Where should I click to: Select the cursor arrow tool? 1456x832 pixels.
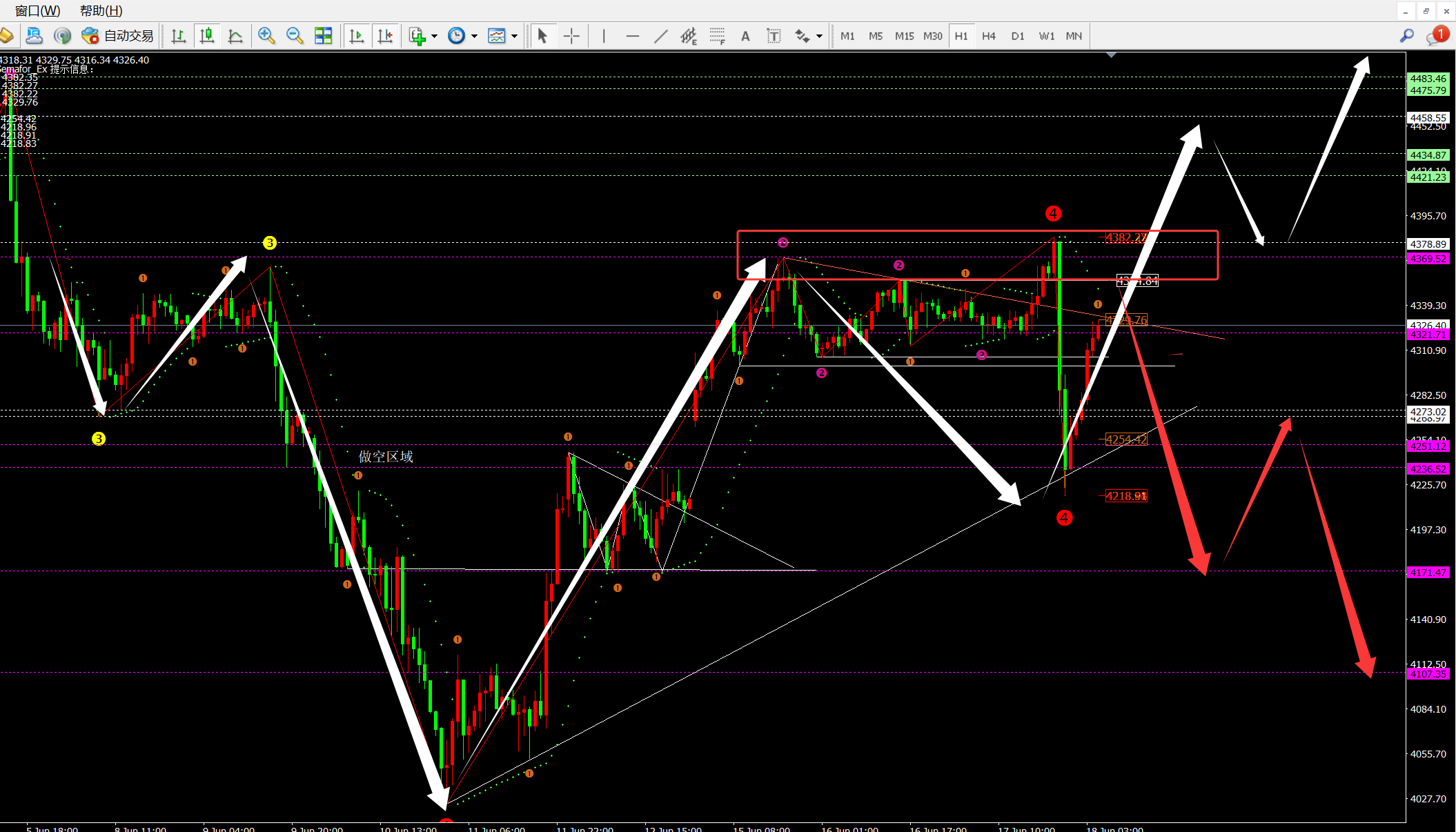(x=542, y=36)
